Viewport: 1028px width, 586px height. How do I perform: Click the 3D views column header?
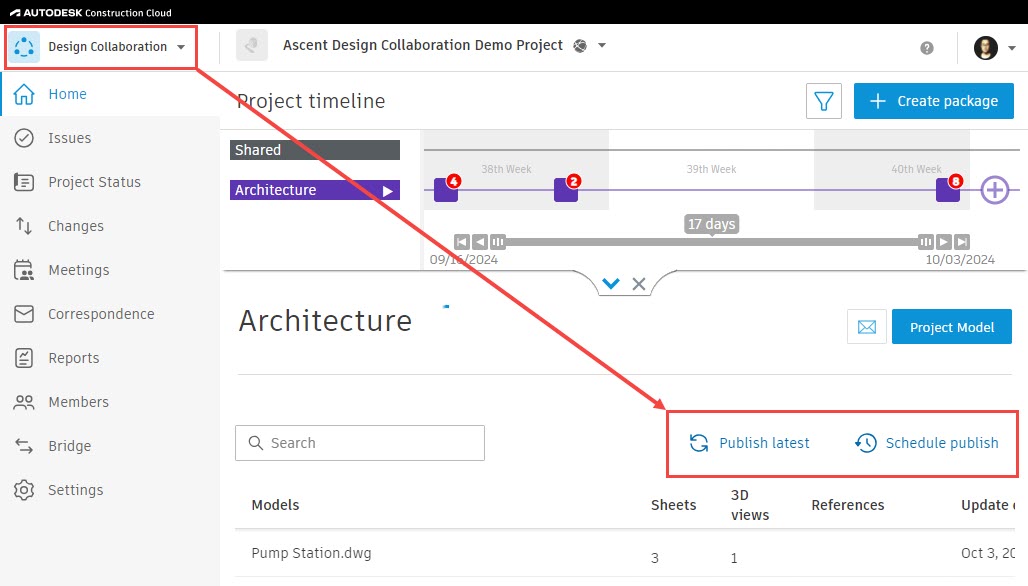750,505
